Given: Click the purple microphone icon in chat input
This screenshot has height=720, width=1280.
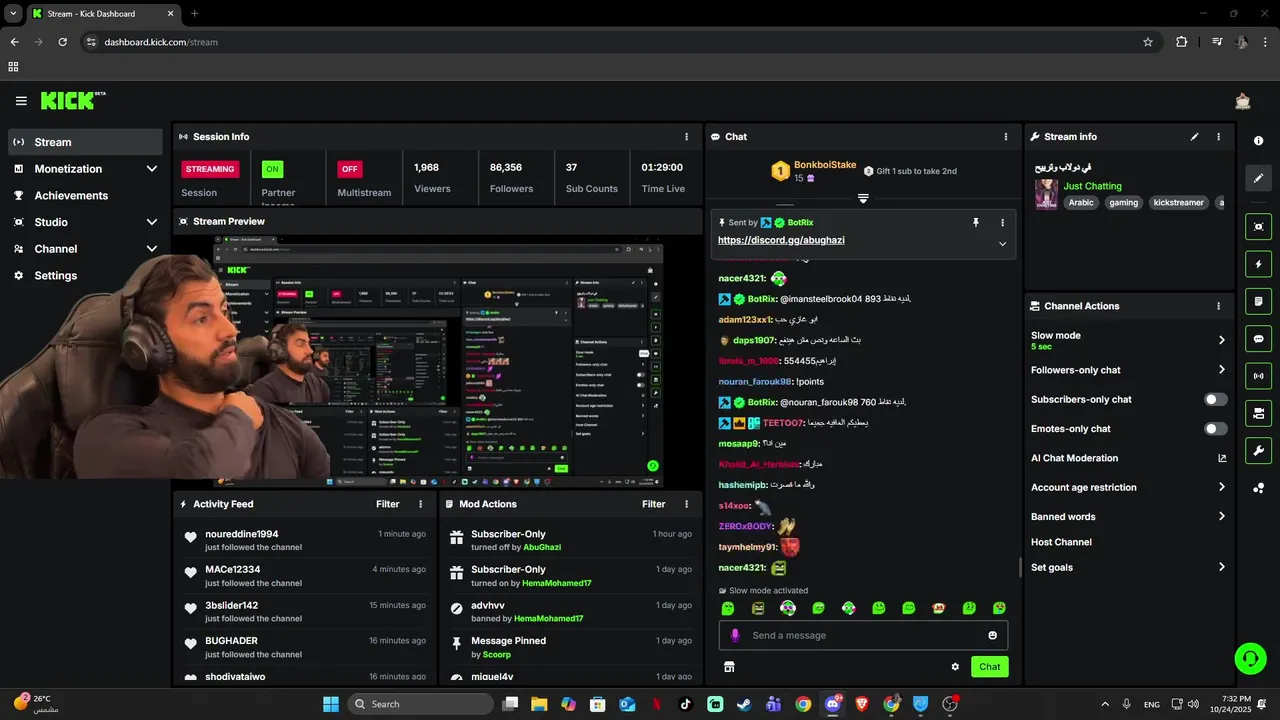Looking at the screenshot, I should [x=735, y=635].
